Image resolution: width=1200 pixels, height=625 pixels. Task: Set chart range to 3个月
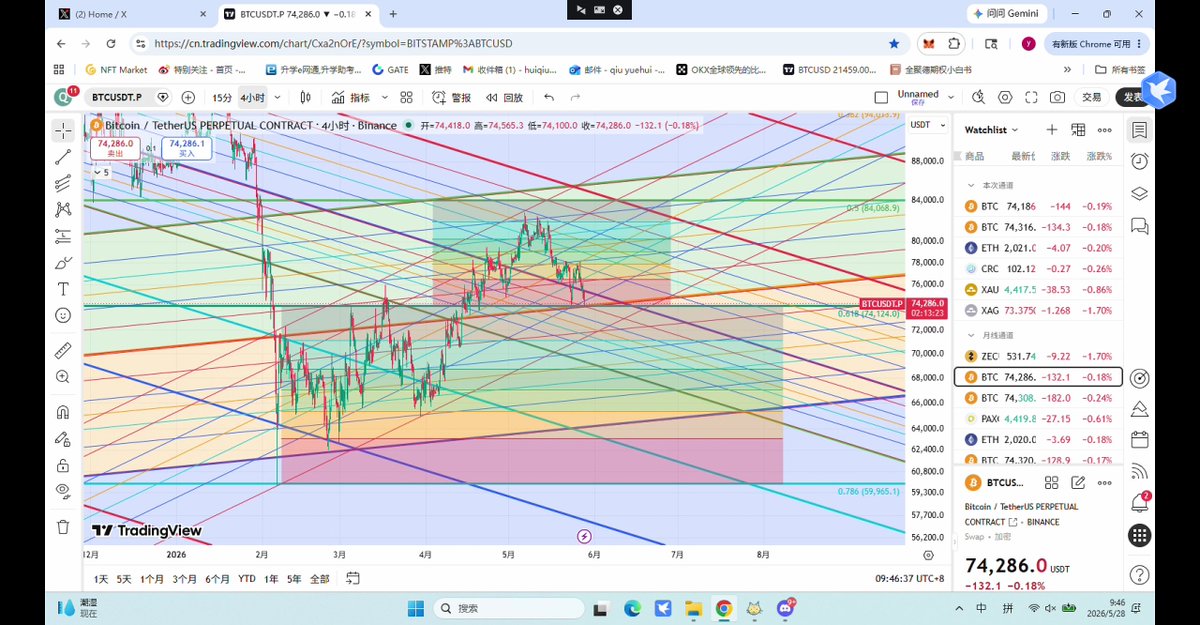184,579
